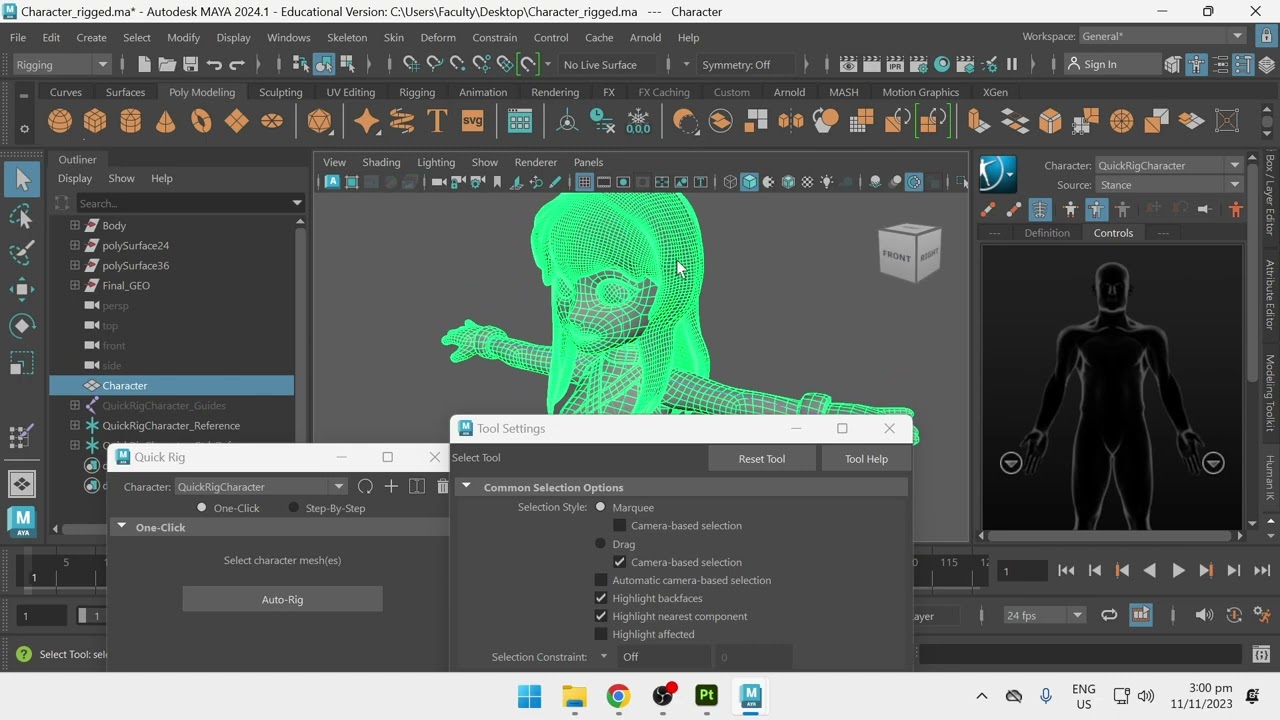The image size is (1280, 720).
Task: Expand Final_GEO in the Outliner
Action: (75, 286)
